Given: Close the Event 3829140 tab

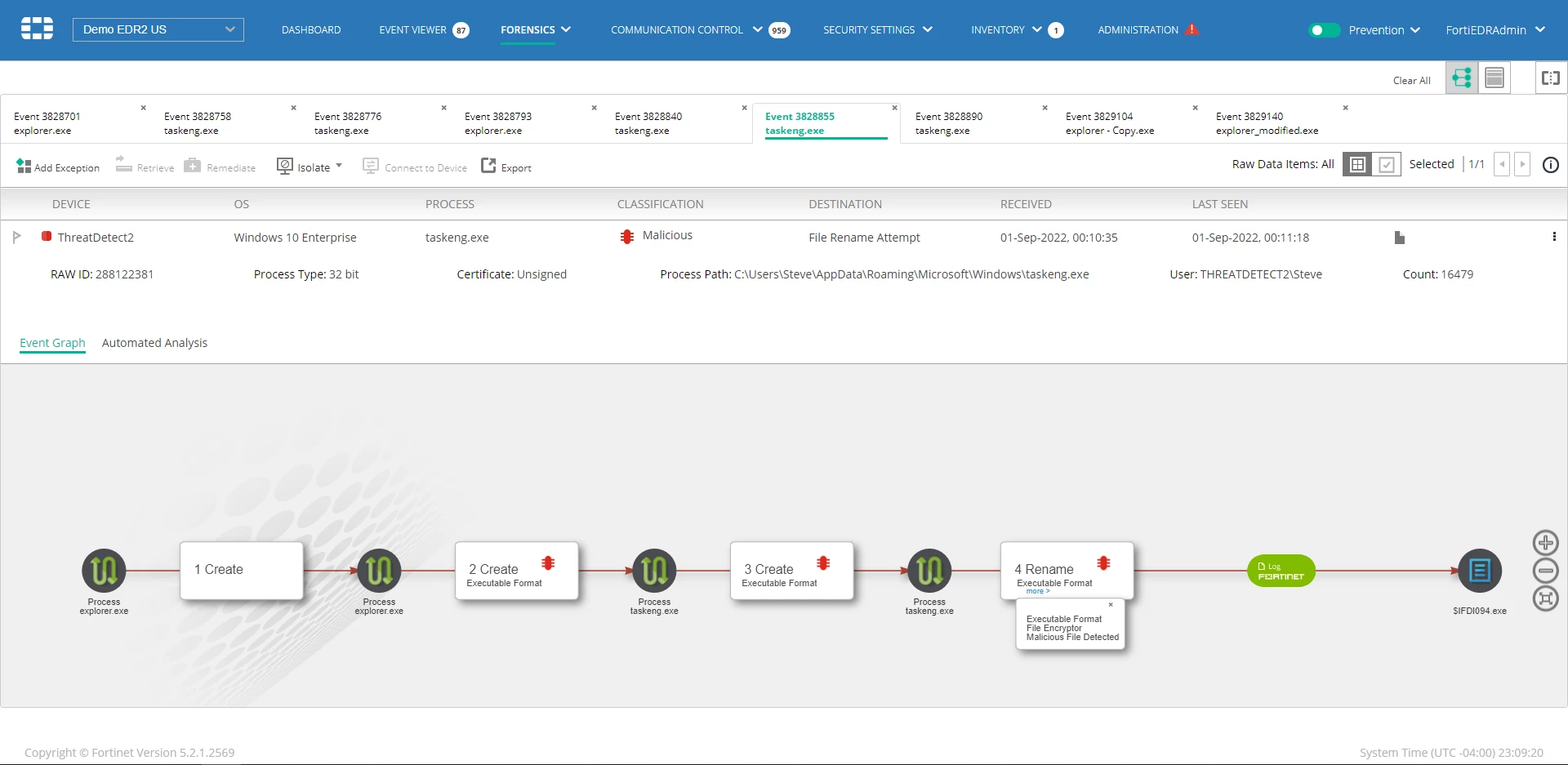Looking at the screenshot, I should (1345, 108).
